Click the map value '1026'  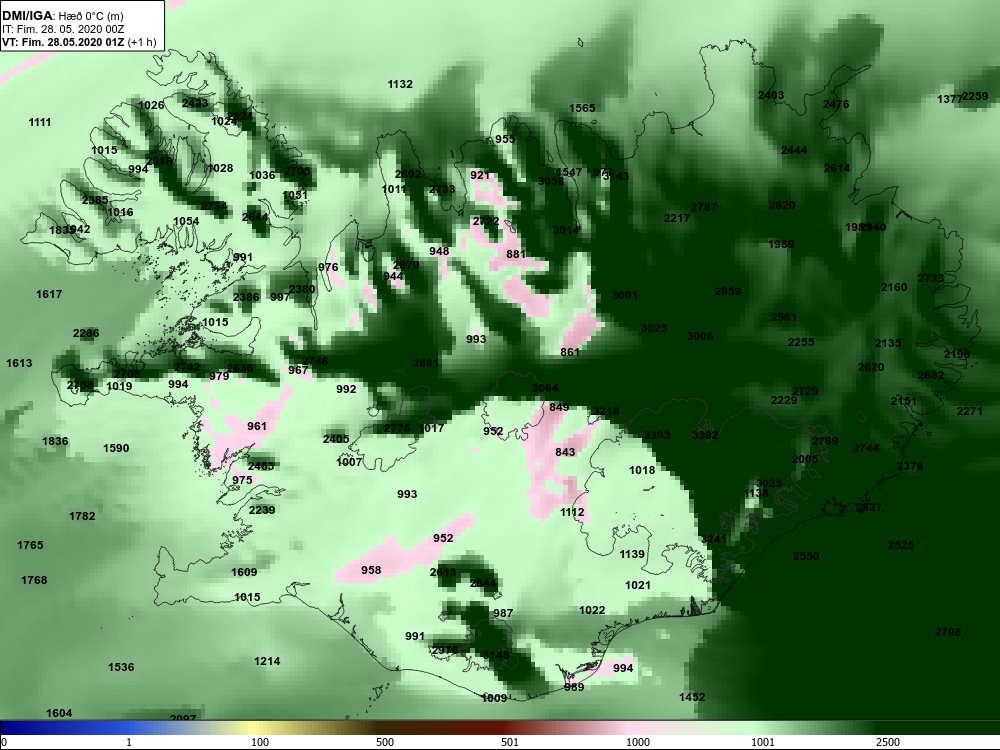click(x=151, y=106)
